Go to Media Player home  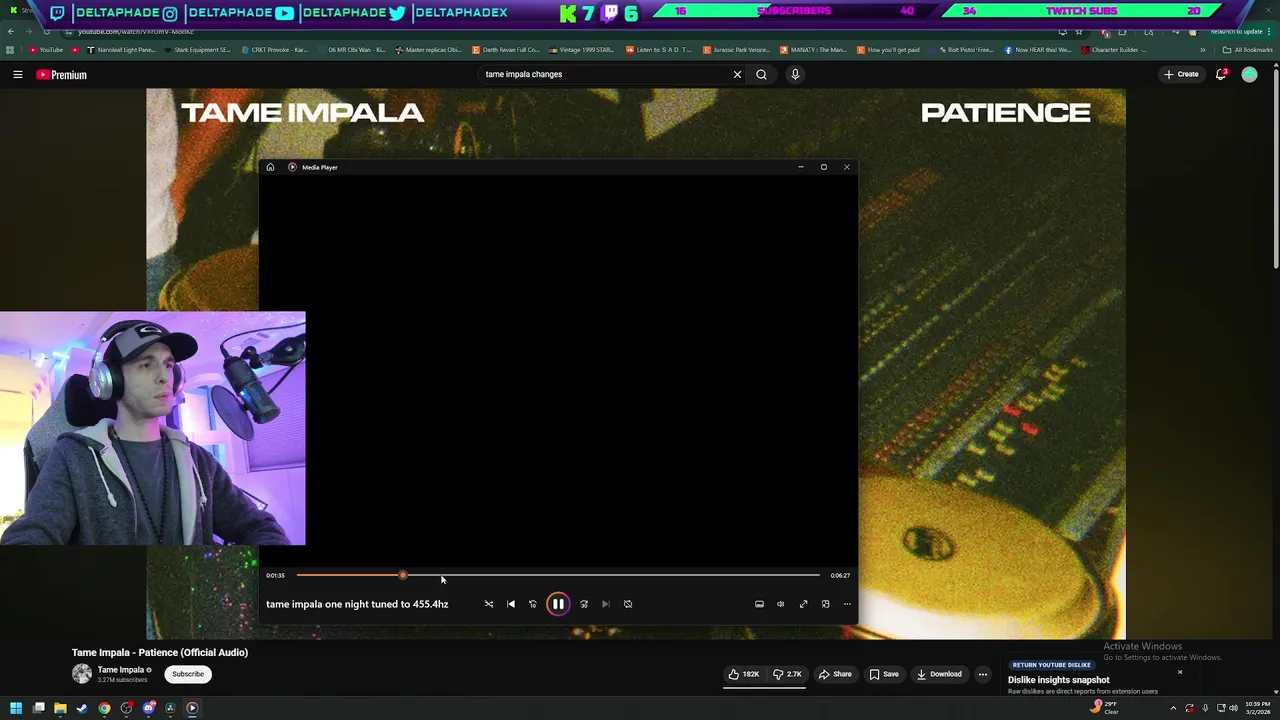(270, 167)
